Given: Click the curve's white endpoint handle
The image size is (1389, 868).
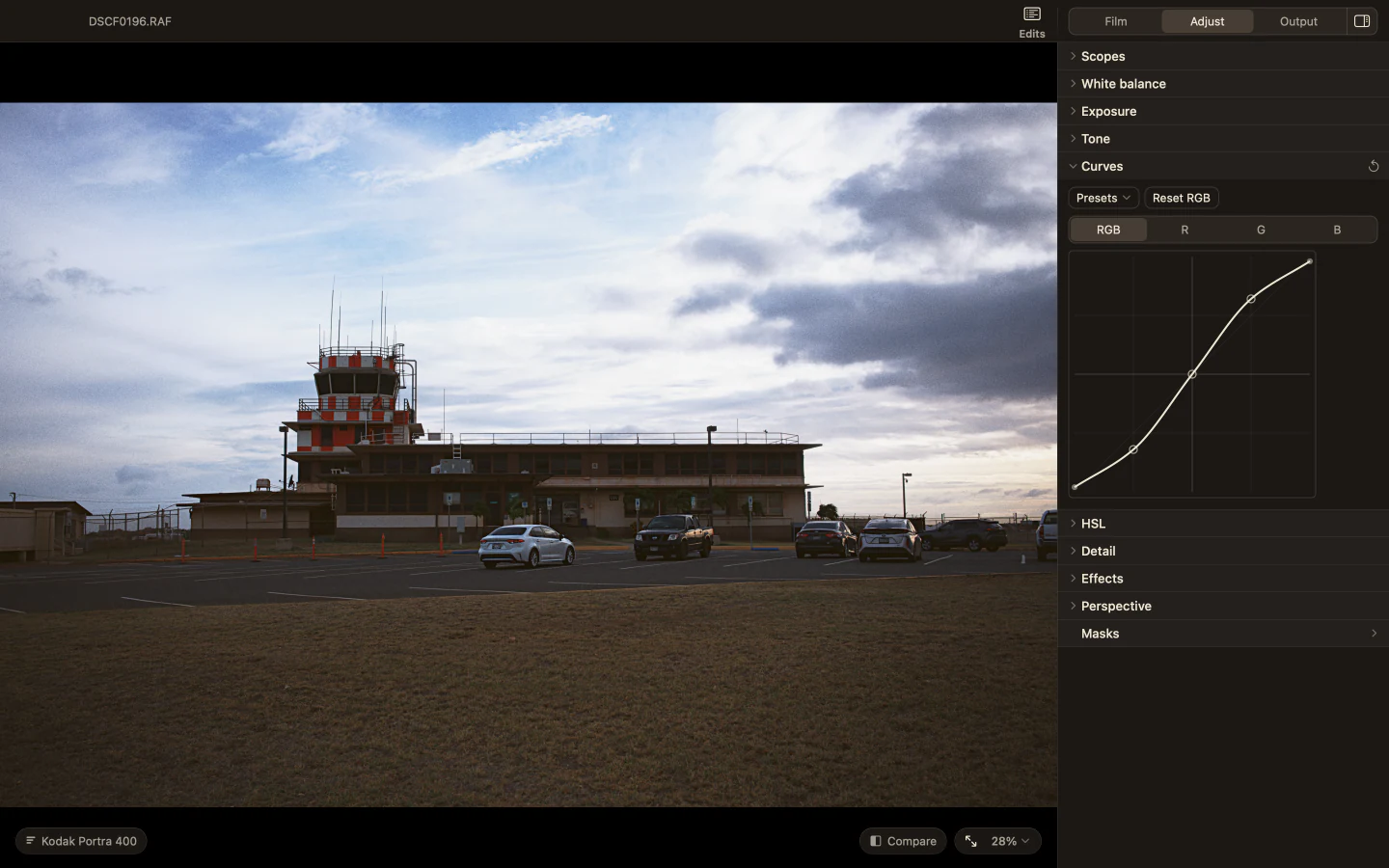Looking at the screenshot, I should click(1310, 261).
